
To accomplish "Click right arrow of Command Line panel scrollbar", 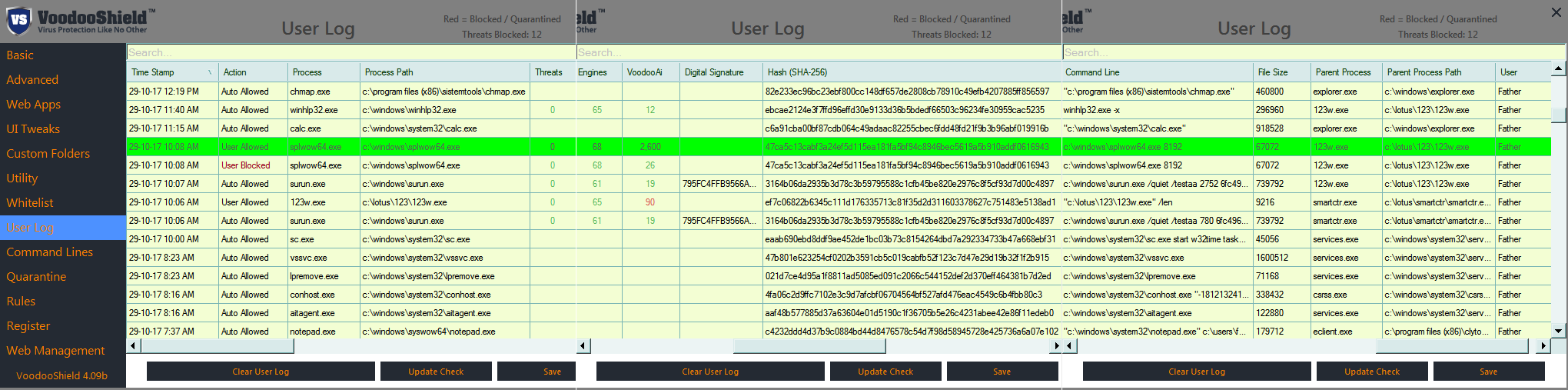I will (x=1543, y=346).
